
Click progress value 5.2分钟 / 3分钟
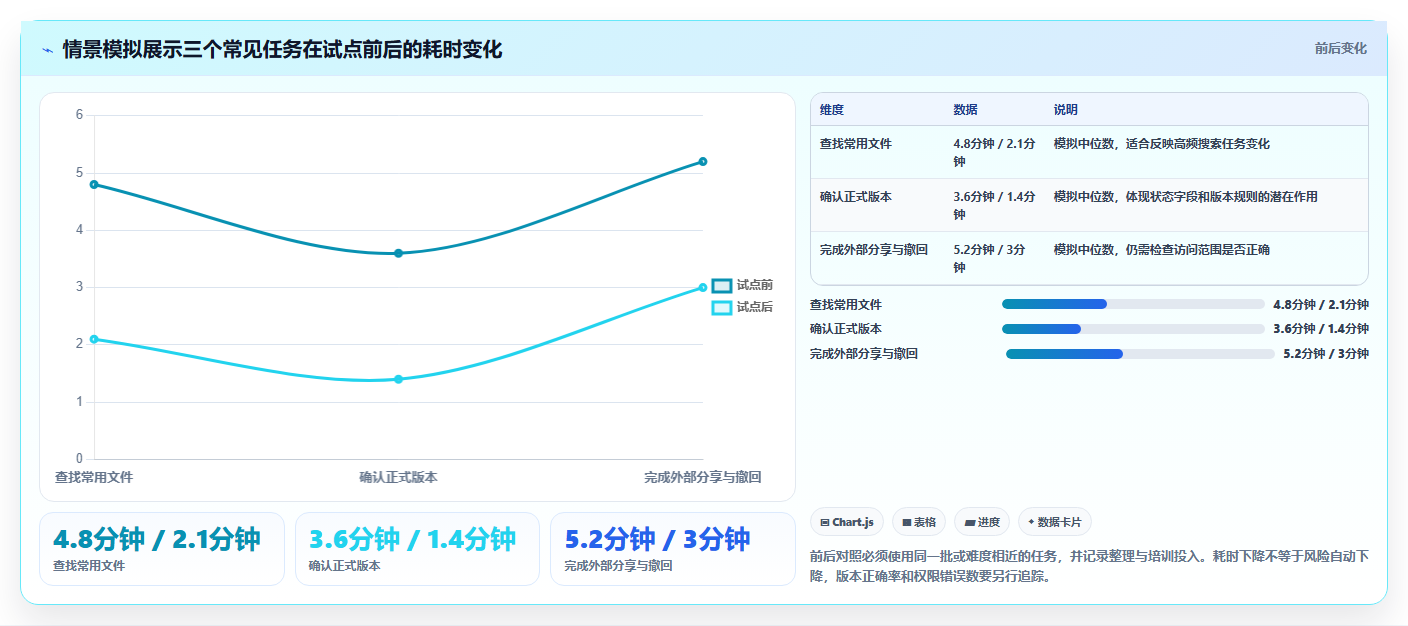pyautogui.click(x=1326, y=353)
